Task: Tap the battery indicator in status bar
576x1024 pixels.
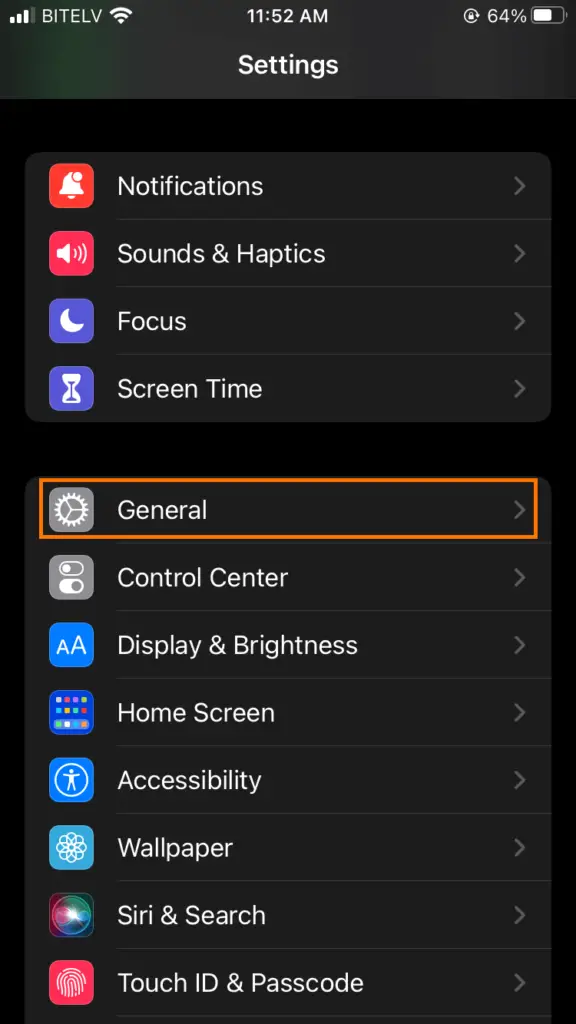Action: [550, 16]
